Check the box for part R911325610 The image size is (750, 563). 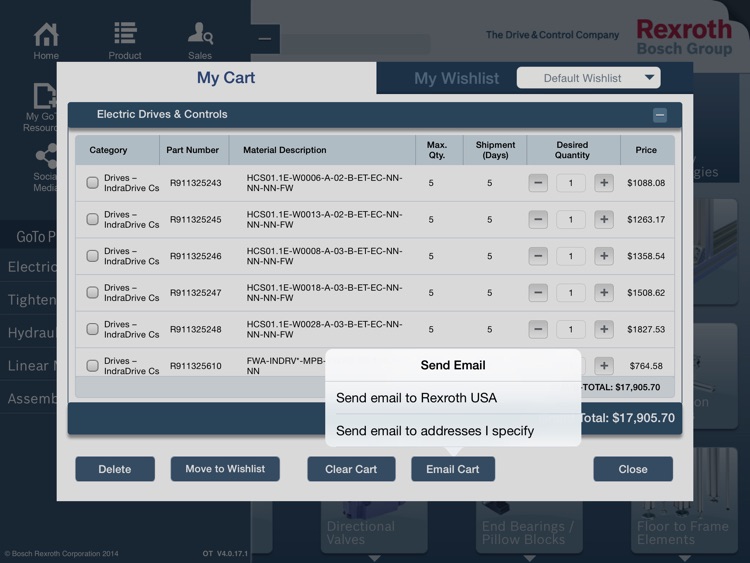pyautogui.click(x=92, y=366)
